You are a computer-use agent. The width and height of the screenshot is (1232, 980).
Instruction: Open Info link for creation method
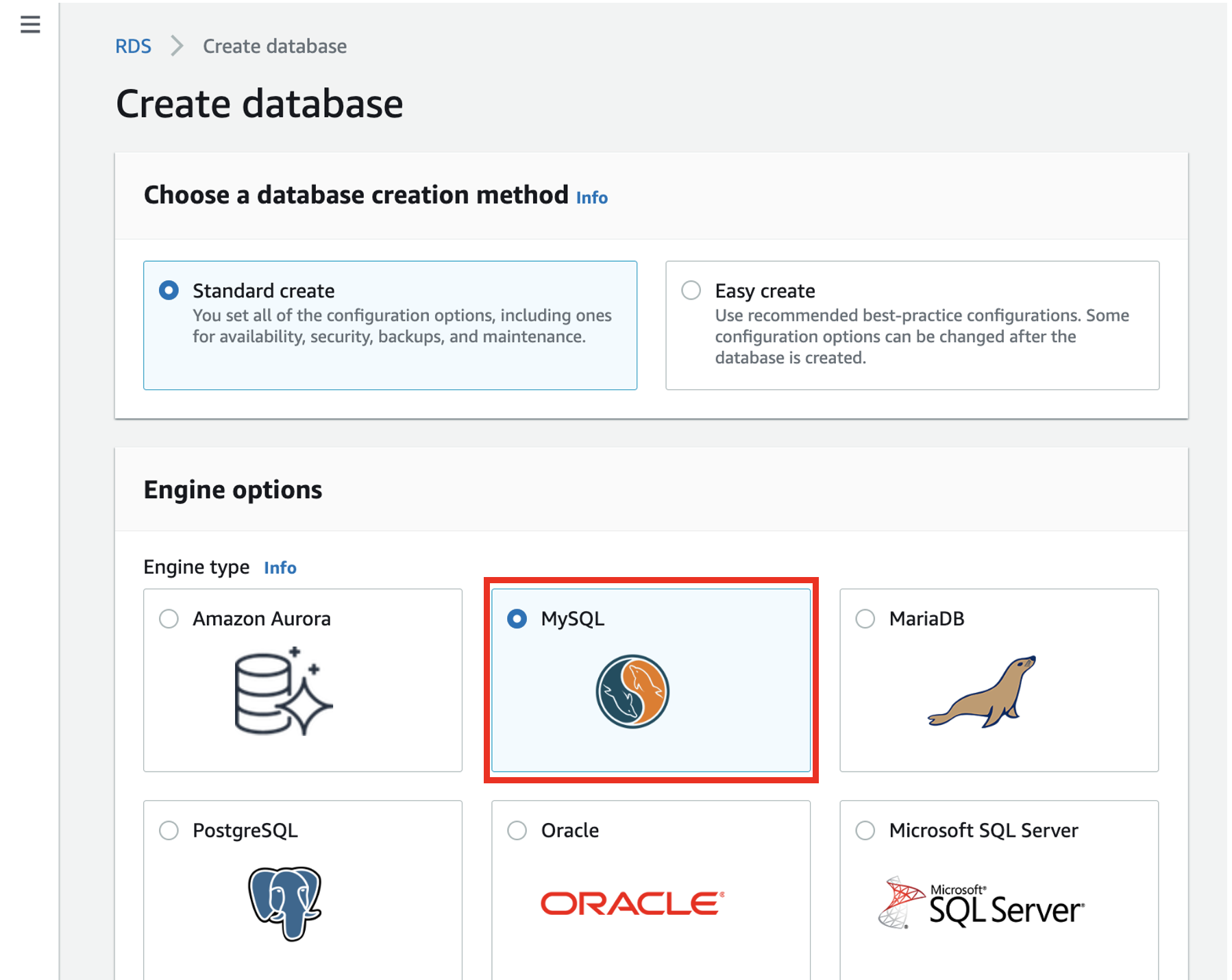[x=592, y=197]
